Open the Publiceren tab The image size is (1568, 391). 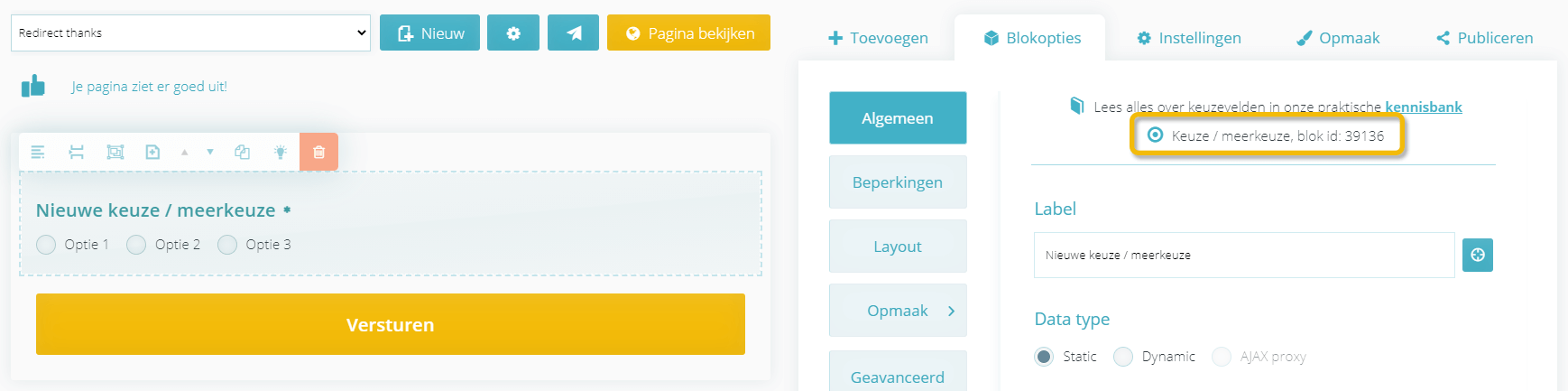click(1484, 38)
